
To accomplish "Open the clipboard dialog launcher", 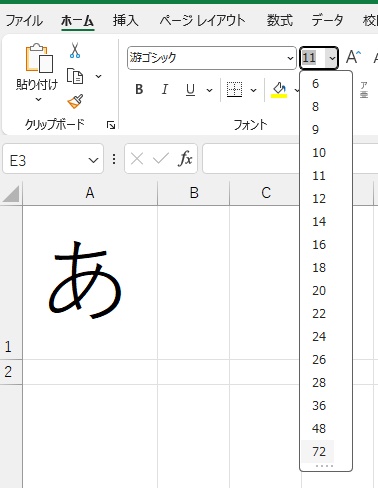I will [x=111, y=125].
